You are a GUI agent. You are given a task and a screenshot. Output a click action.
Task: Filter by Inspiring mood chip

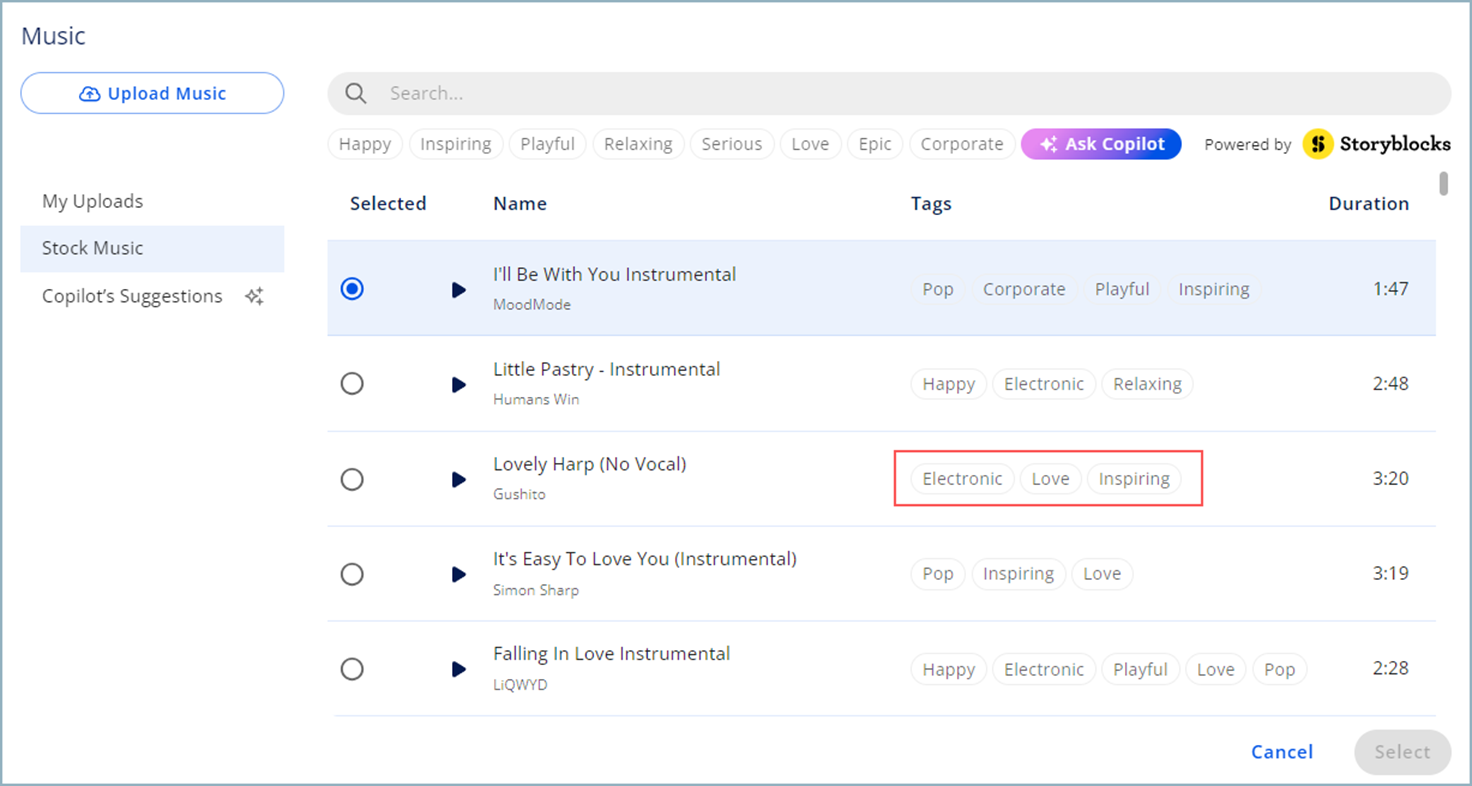click(x=456, y=144)
